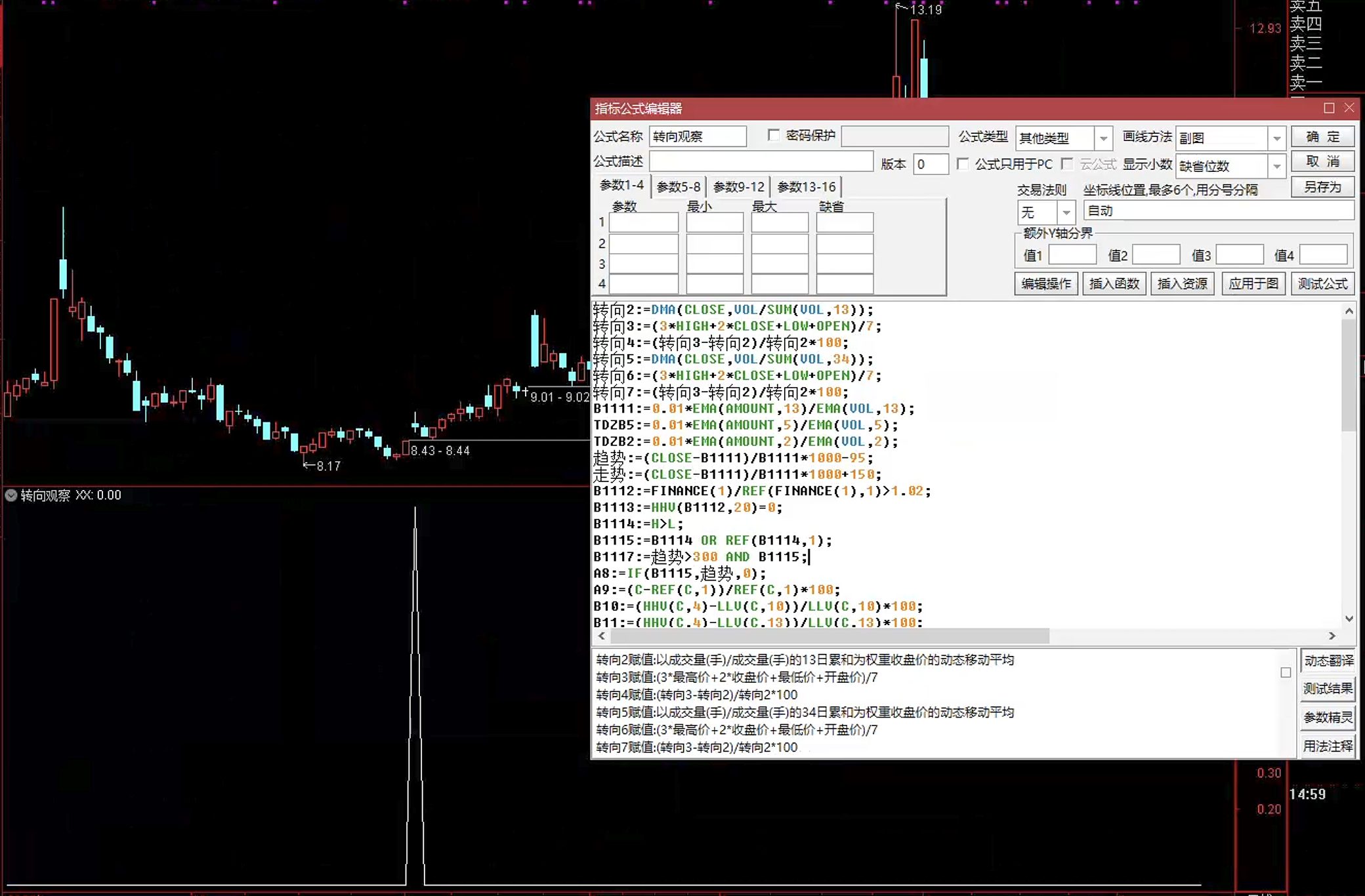The image size is (1365, 896).
Task: Click 转向5赋值 translation line
Action: 805,712
